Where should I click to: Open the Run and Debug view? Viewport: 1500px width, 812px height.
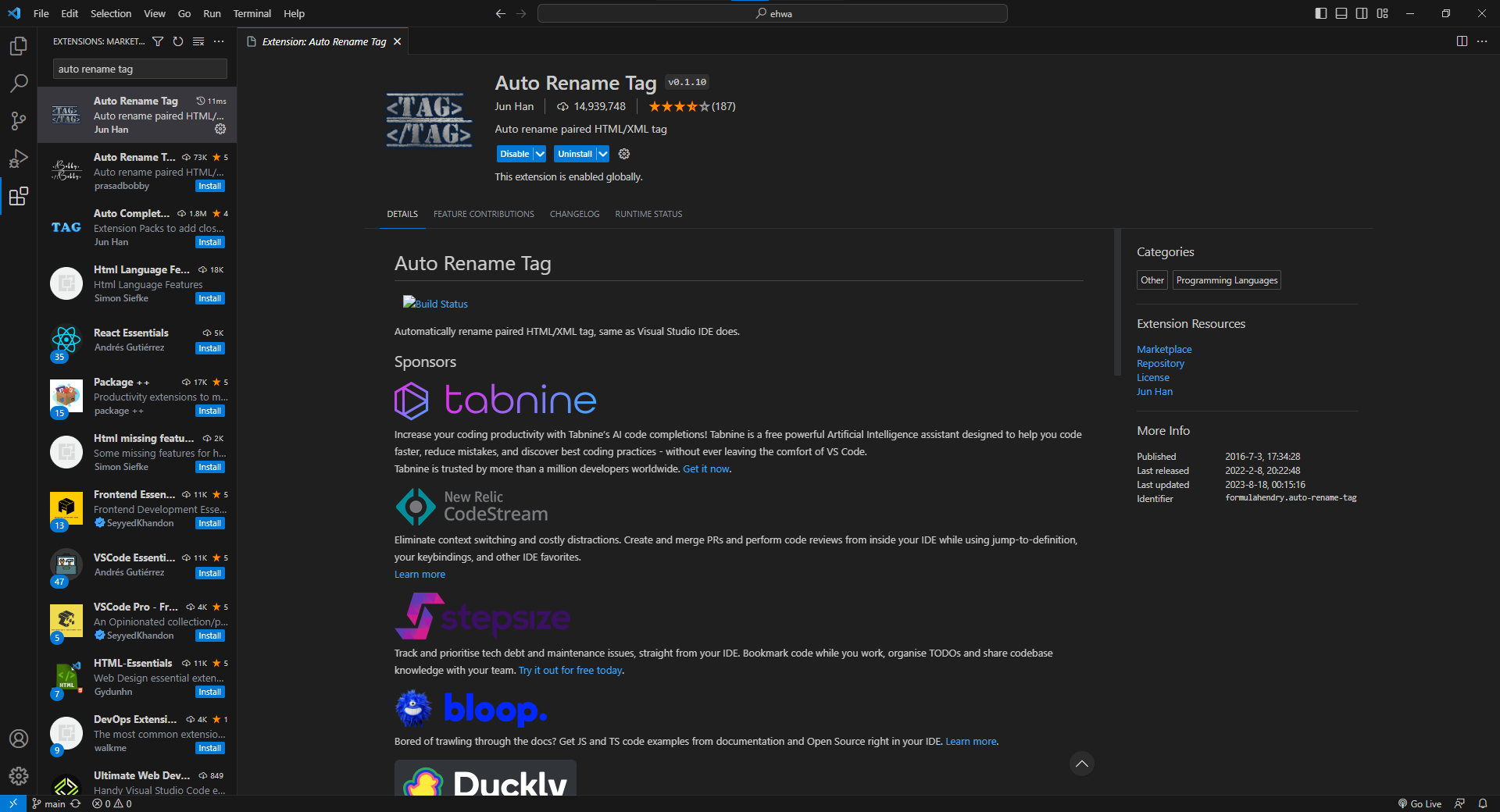pos(17,159)
